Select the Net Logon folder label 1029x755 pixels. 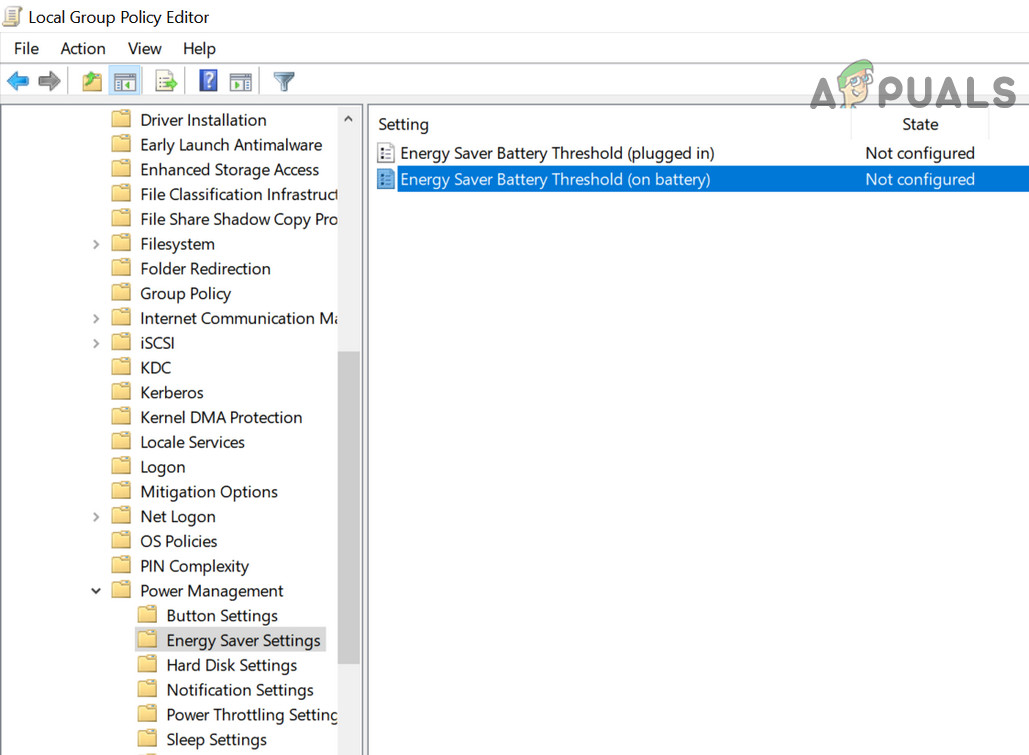click(178, 517)
